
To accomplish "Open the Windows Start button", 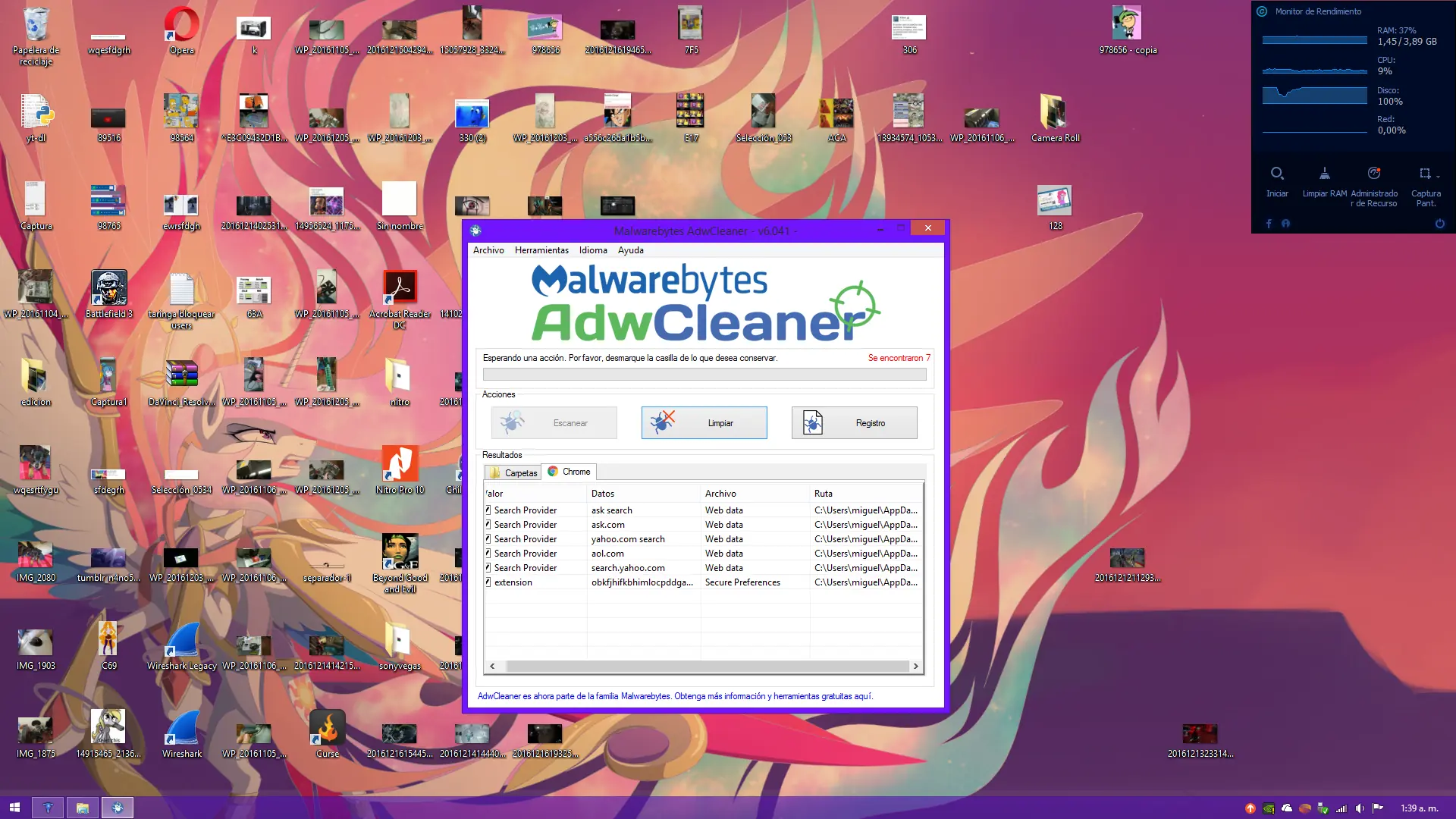I will [14, 808].
